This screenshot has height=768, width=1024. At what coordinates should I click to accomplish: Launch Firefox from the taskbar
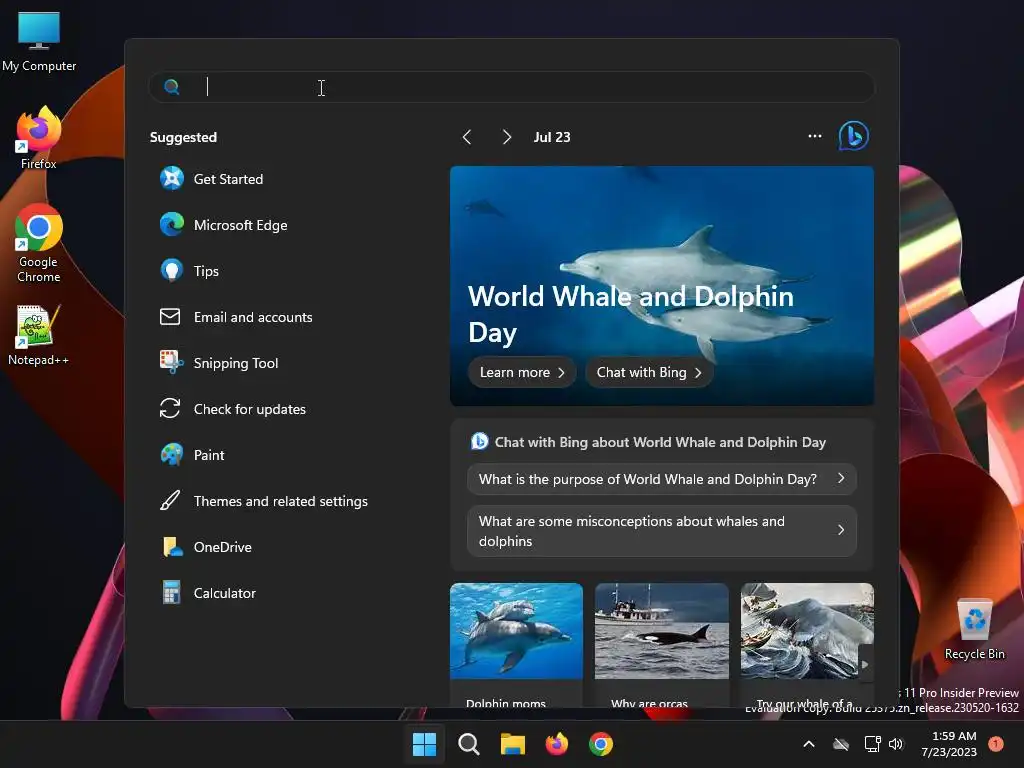pyautogui.click(x=556, y=744)
